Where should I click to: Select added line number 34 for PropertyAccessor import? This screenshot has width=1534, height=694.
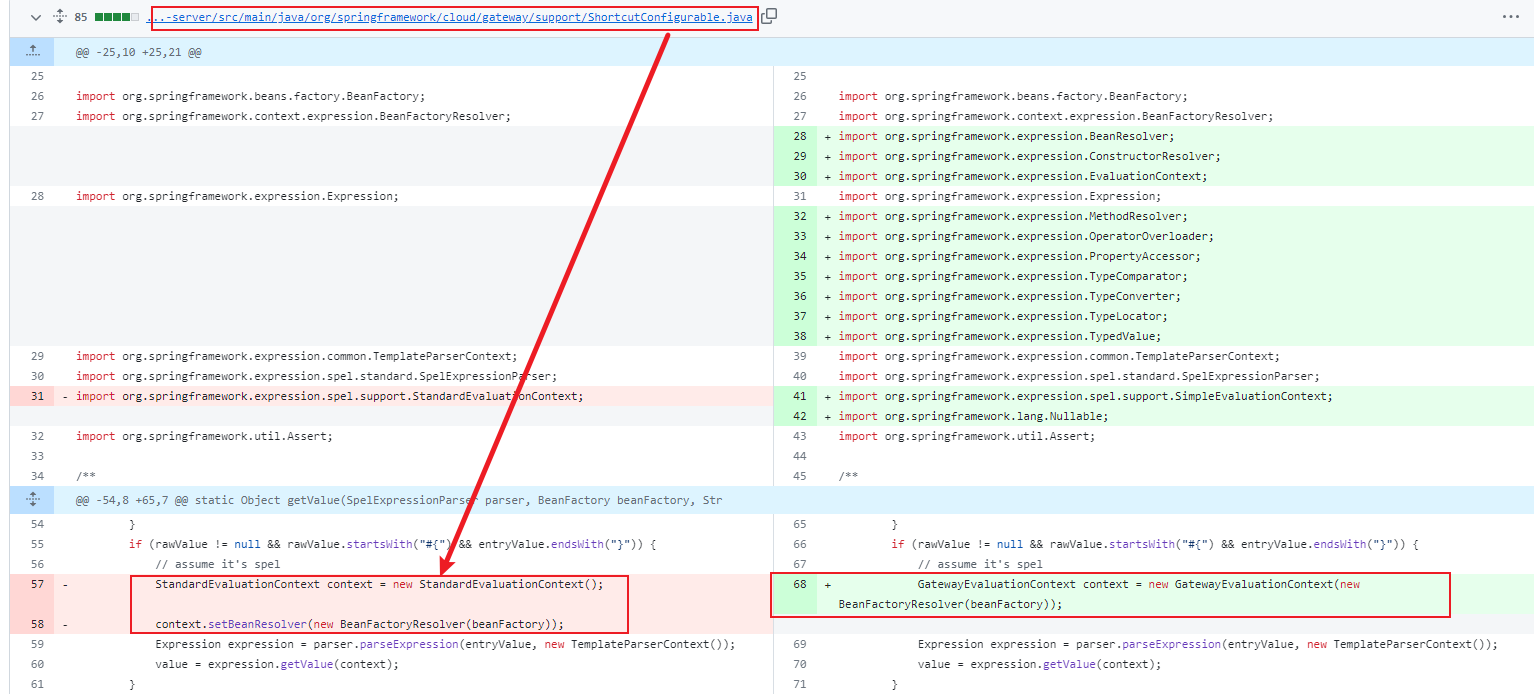click(x=799, y=256)
